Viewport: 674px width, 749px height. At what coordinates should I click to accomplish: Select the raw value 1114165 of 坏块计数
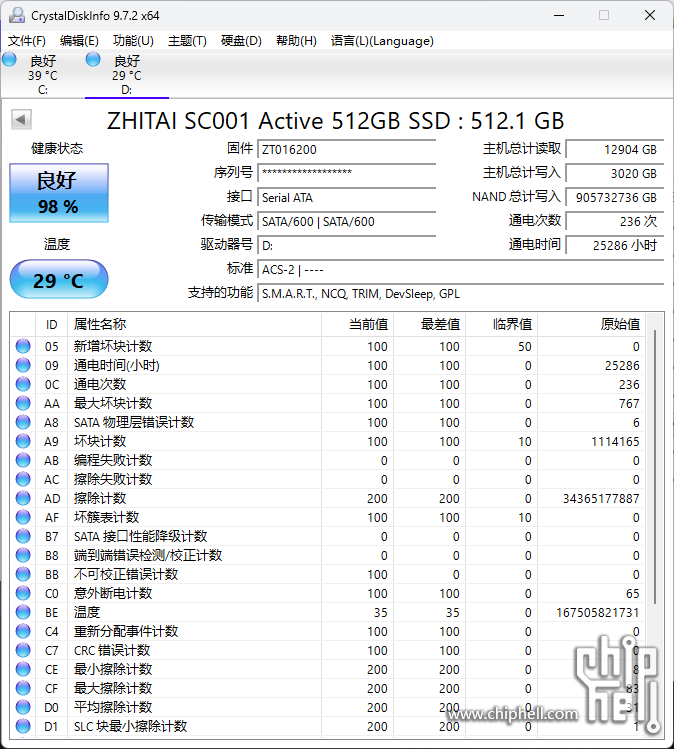[x=615, y=441]
